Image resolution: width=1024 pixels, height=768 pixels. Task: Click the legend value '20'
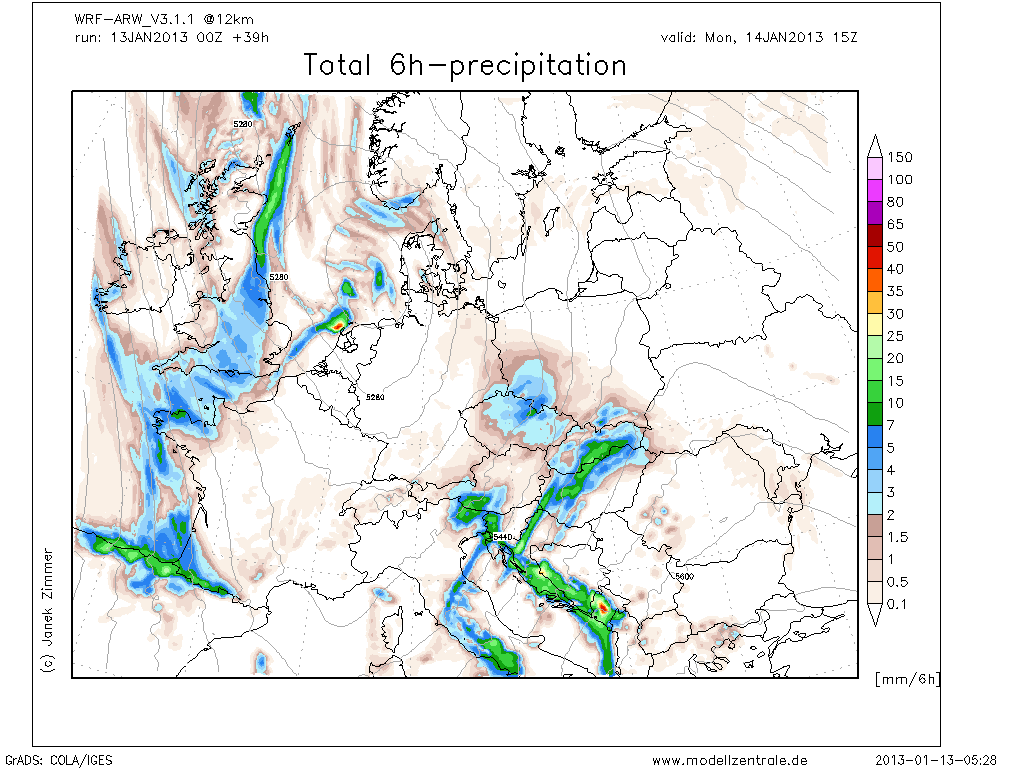click(x=895, y=358)
